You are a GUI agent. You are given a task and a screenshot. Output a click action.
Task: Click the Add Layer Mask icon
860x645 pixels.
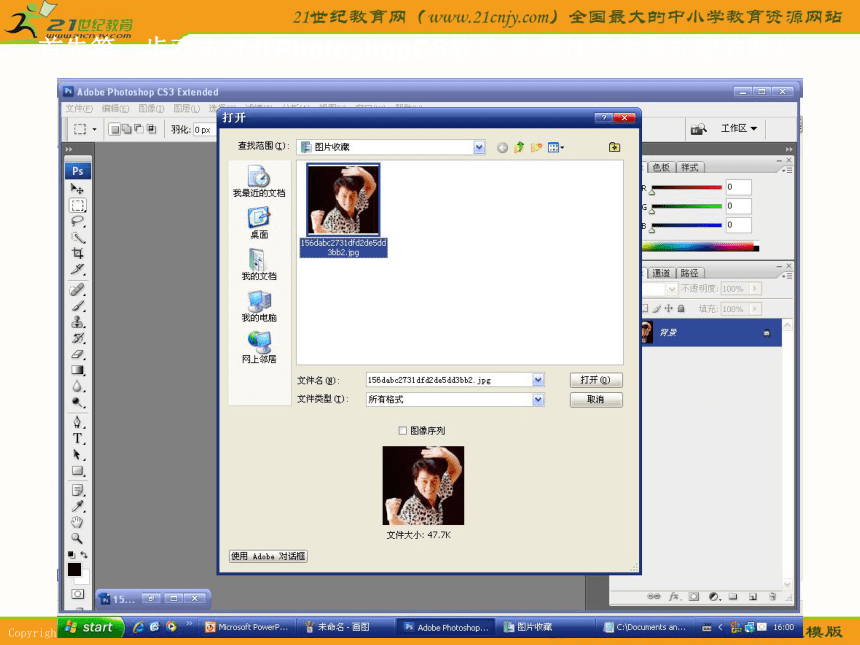pyautogui.click(x=694, y=596)
